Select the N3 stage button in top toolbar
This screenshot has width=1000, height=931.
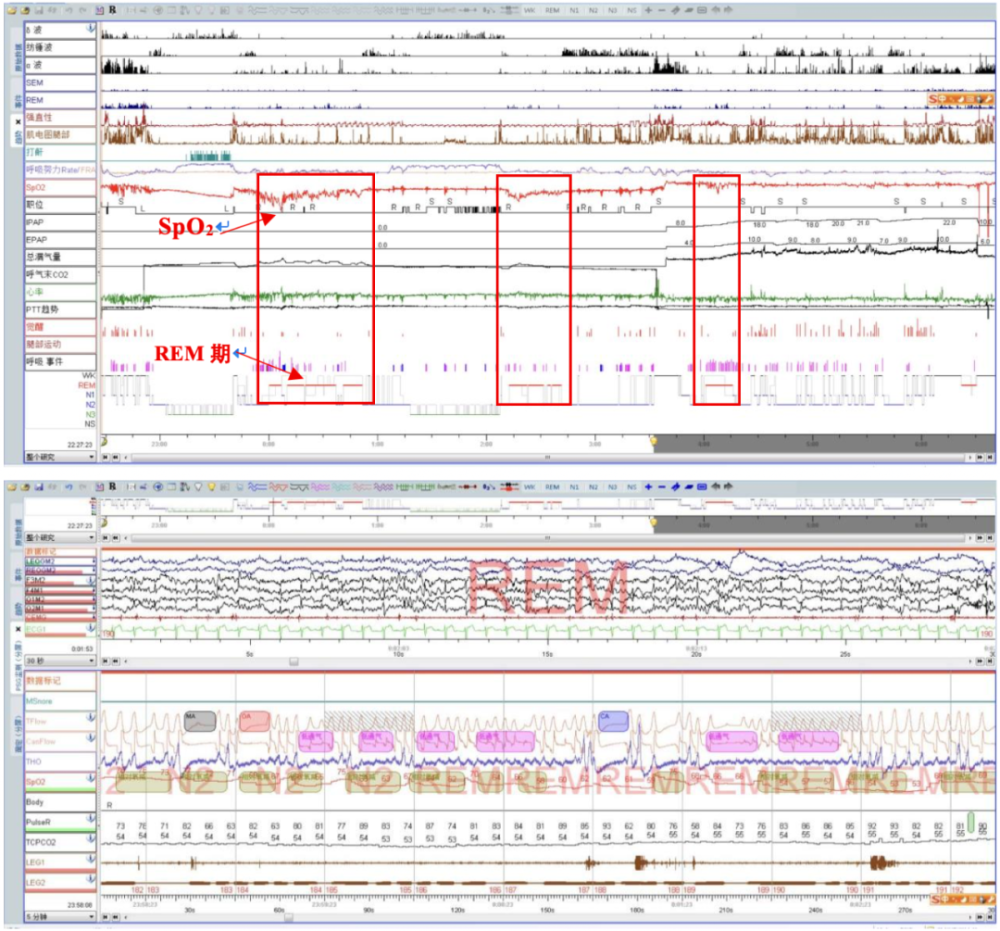click(x=612, y=10)
